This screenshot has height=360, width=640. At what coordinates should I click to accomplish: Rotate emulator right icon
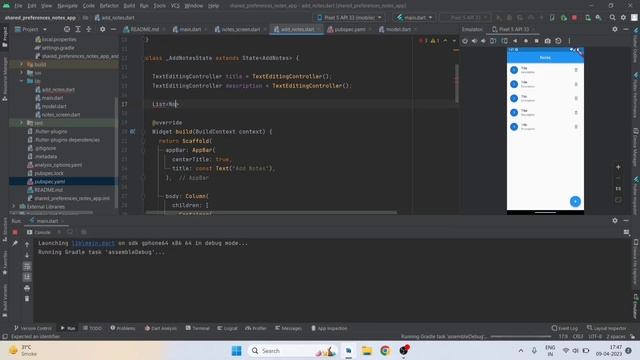coord(504,41)
